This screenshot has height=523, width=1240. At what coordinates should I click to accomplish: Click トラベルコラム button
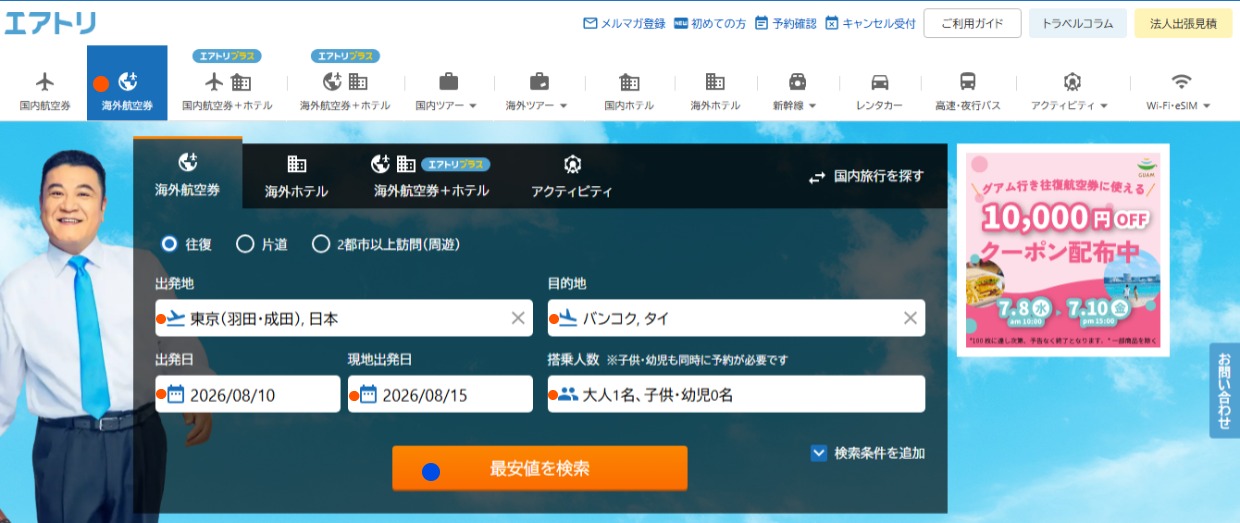click(1078, 23)
